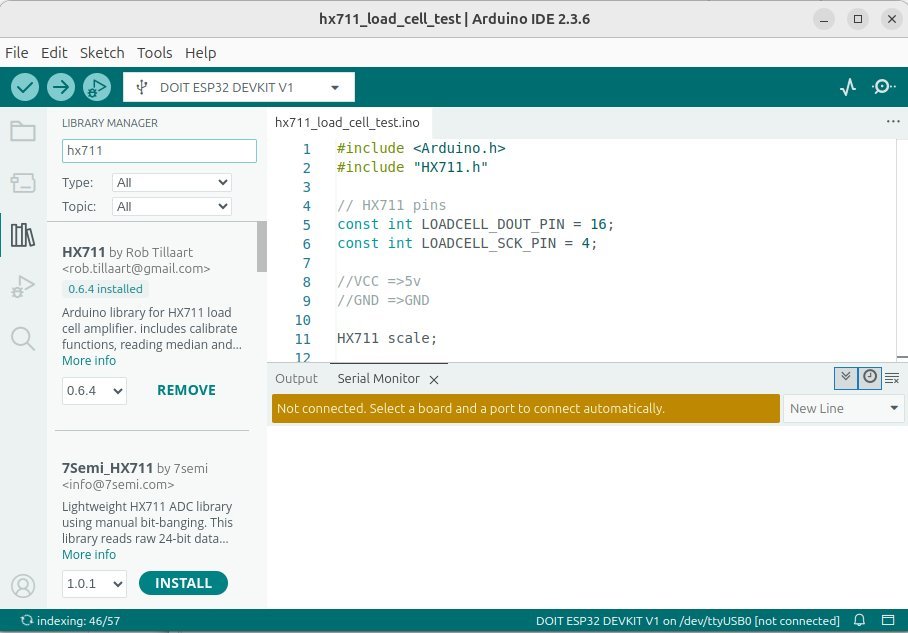Upload the sketch with arrow button
Image resolution: width=908 pixels, height=633 pixels.
pos(61,87)
